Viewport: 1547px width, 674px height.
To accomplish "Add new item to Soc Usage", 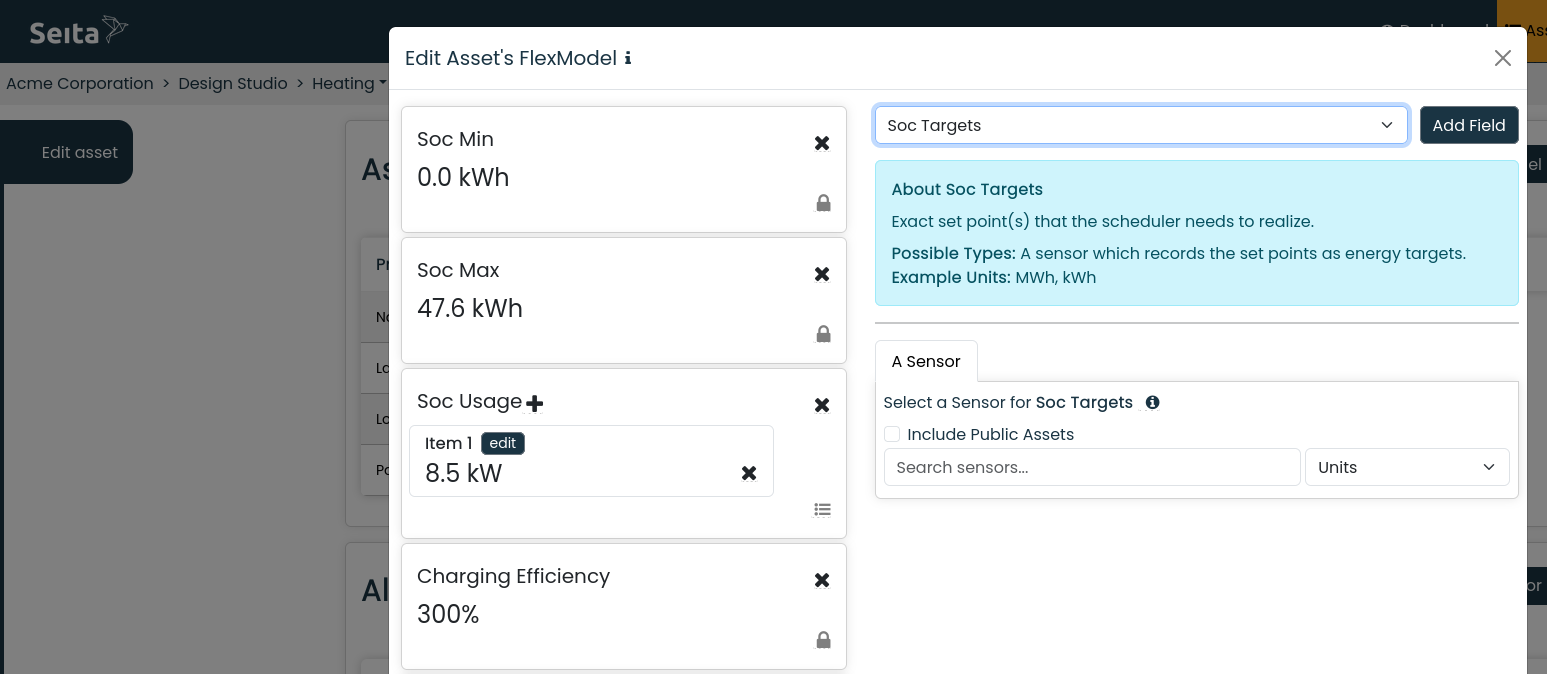I will (535, 403).
